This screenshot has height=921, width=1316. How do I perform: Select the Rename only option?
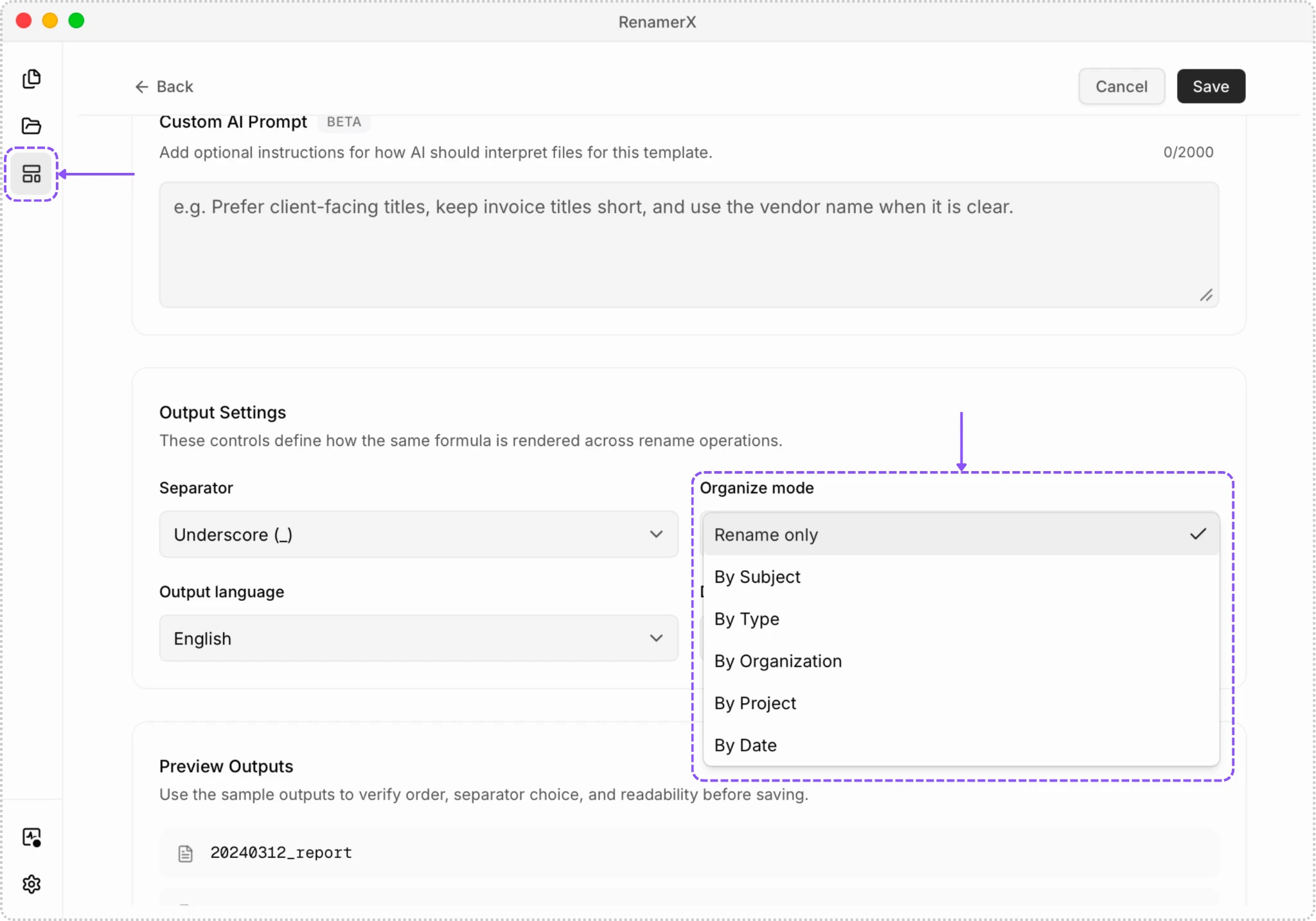(961, 535)
